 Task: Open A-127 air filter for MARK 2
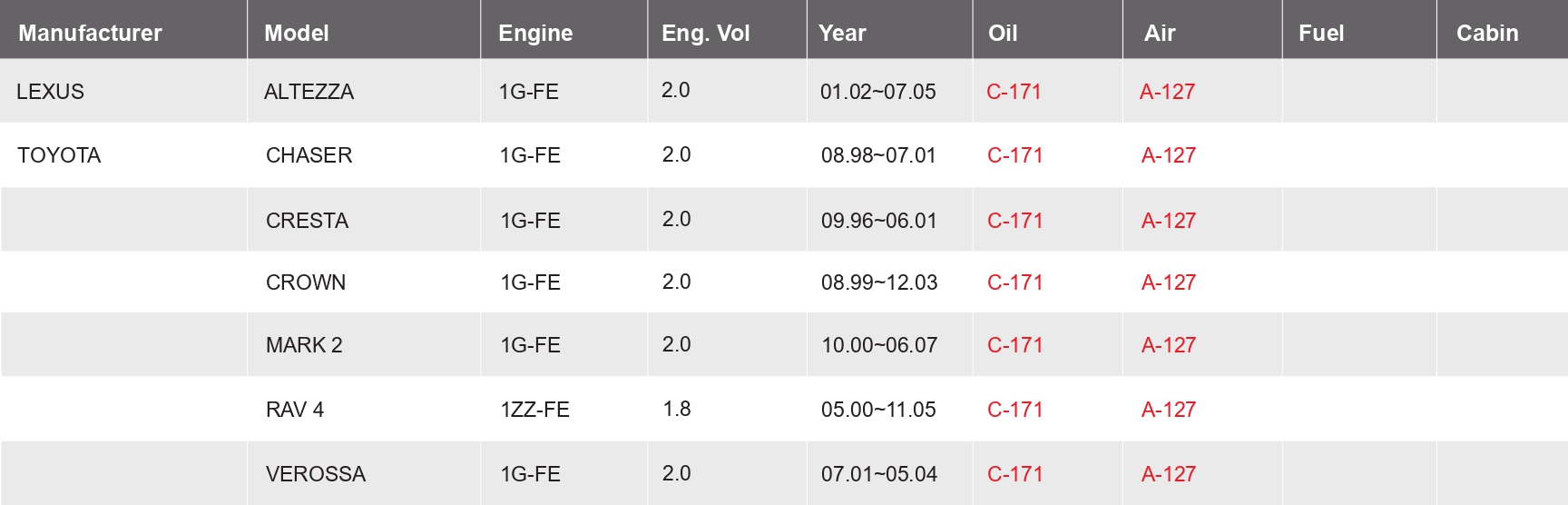point(1168,345)
